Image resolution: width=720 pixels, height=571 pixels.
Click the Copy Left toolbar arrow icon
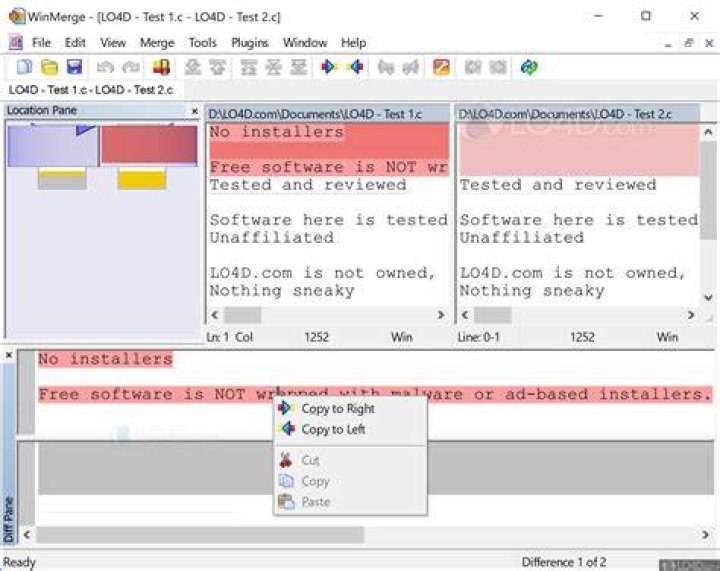355,67
